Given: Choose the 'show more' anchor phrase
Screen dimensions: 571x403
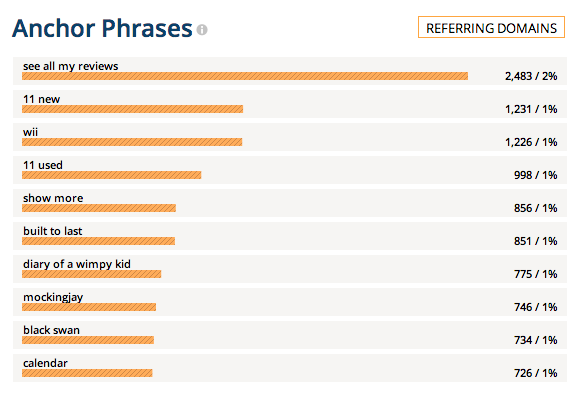Looking at the screenshot, I should [x=53, y=198].
